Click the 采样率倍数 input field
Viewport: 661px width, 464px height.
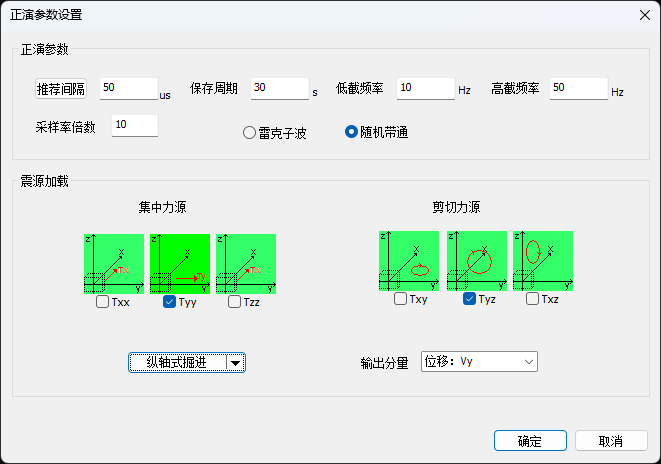pos(135,125)
